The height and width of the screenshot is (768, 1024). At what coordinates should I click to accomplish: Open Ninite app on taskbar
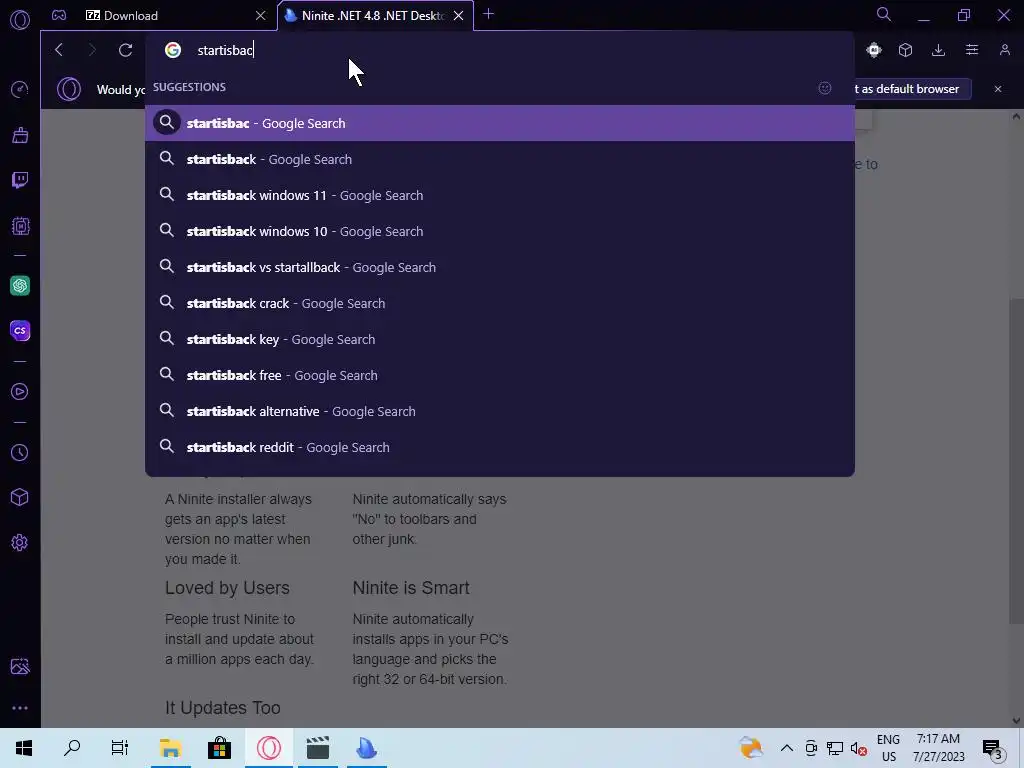[366, 748]
